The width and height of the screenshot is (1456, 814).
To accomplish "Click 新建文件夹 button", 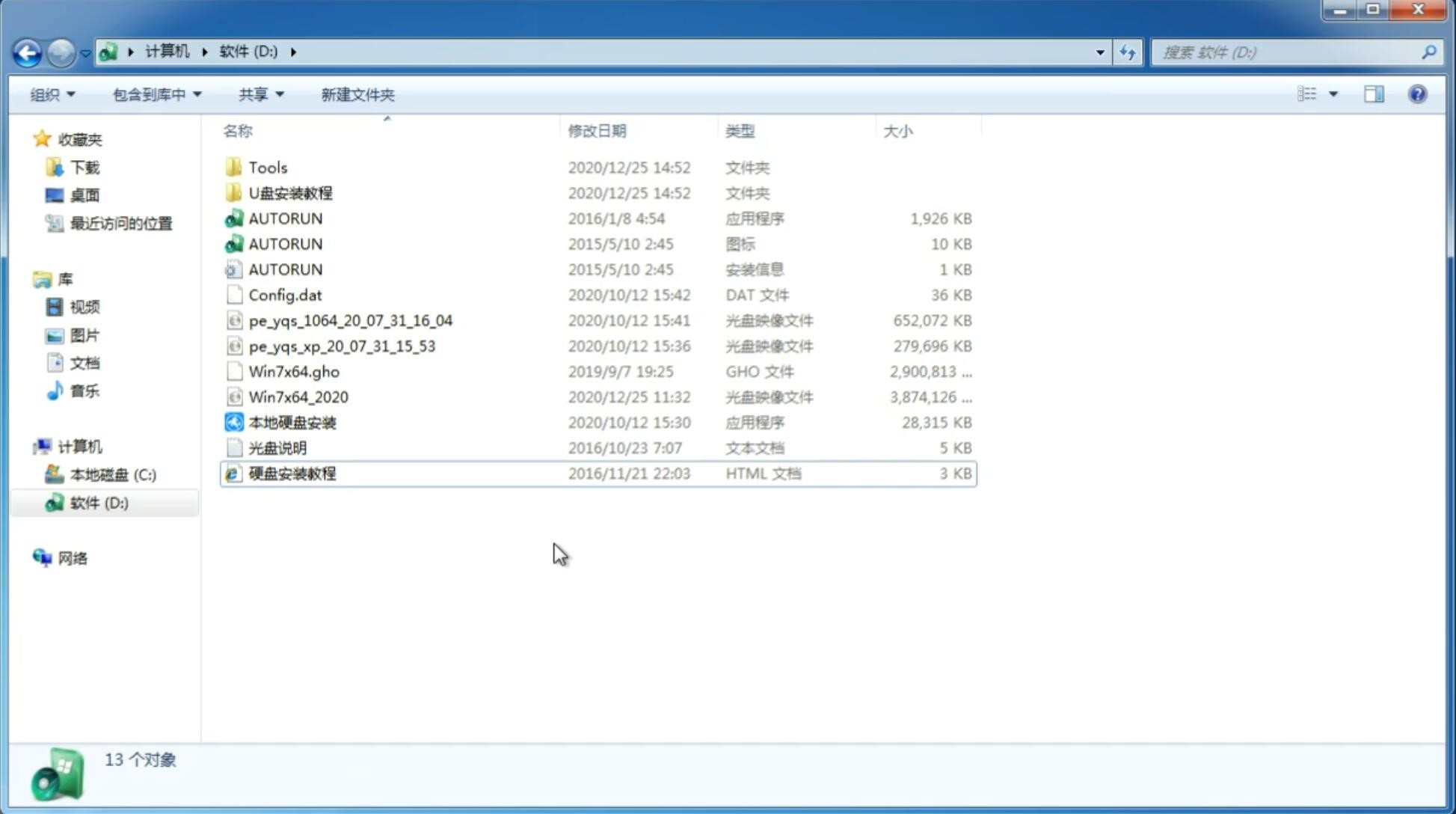I will 357,94.
